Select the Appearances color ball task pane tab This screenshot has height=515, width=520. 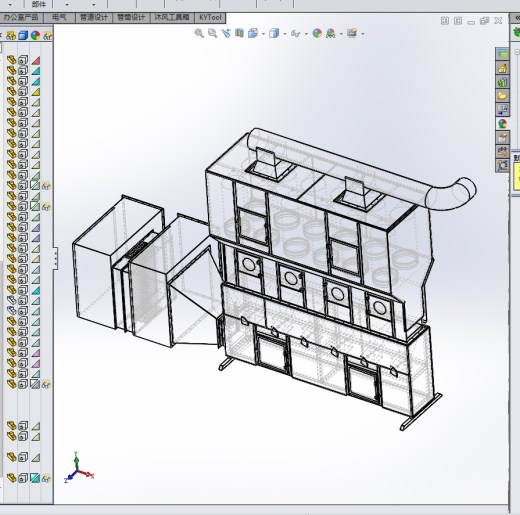tap(502, 124)
